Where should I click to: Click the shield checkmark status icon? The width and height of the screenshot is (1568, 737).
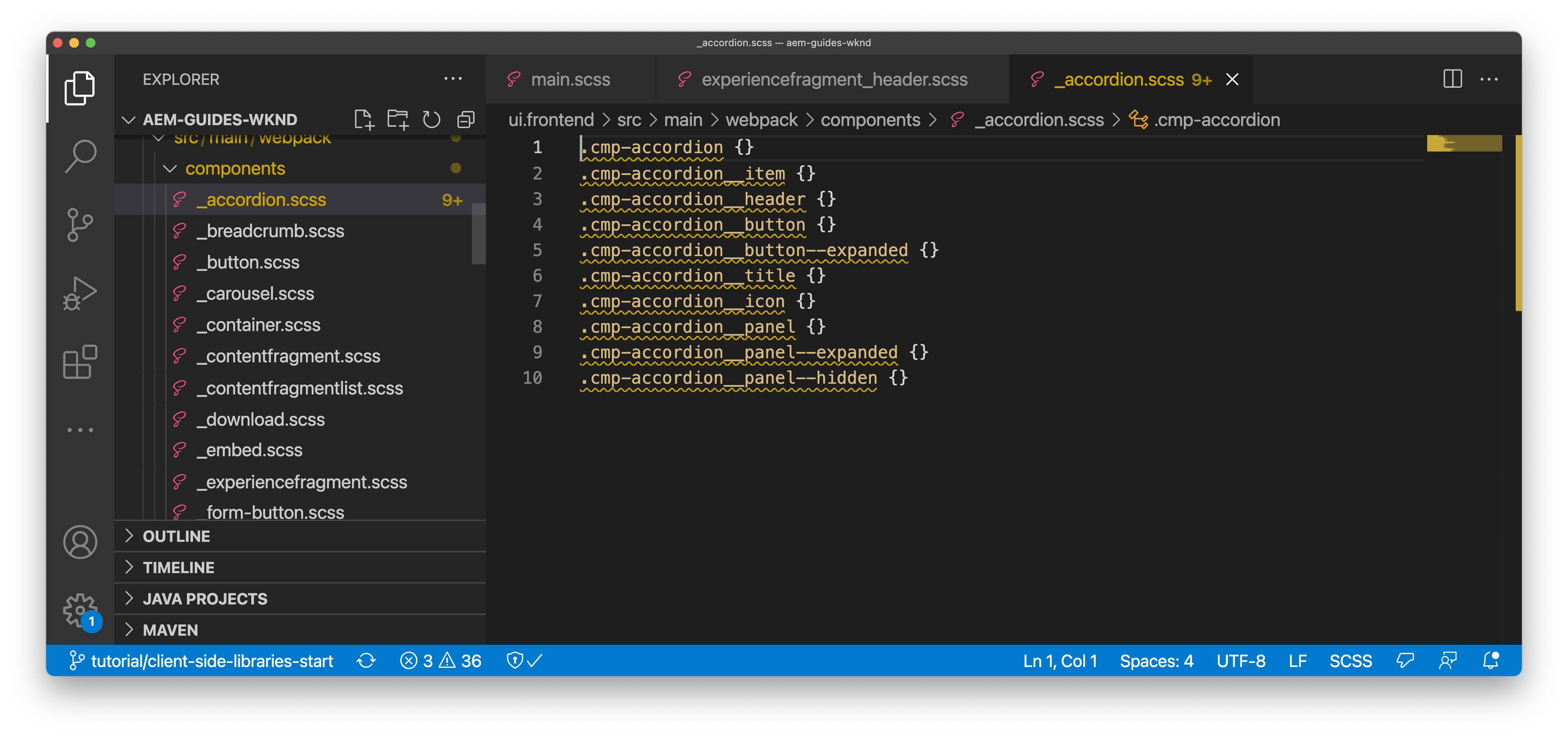[525, 661]
